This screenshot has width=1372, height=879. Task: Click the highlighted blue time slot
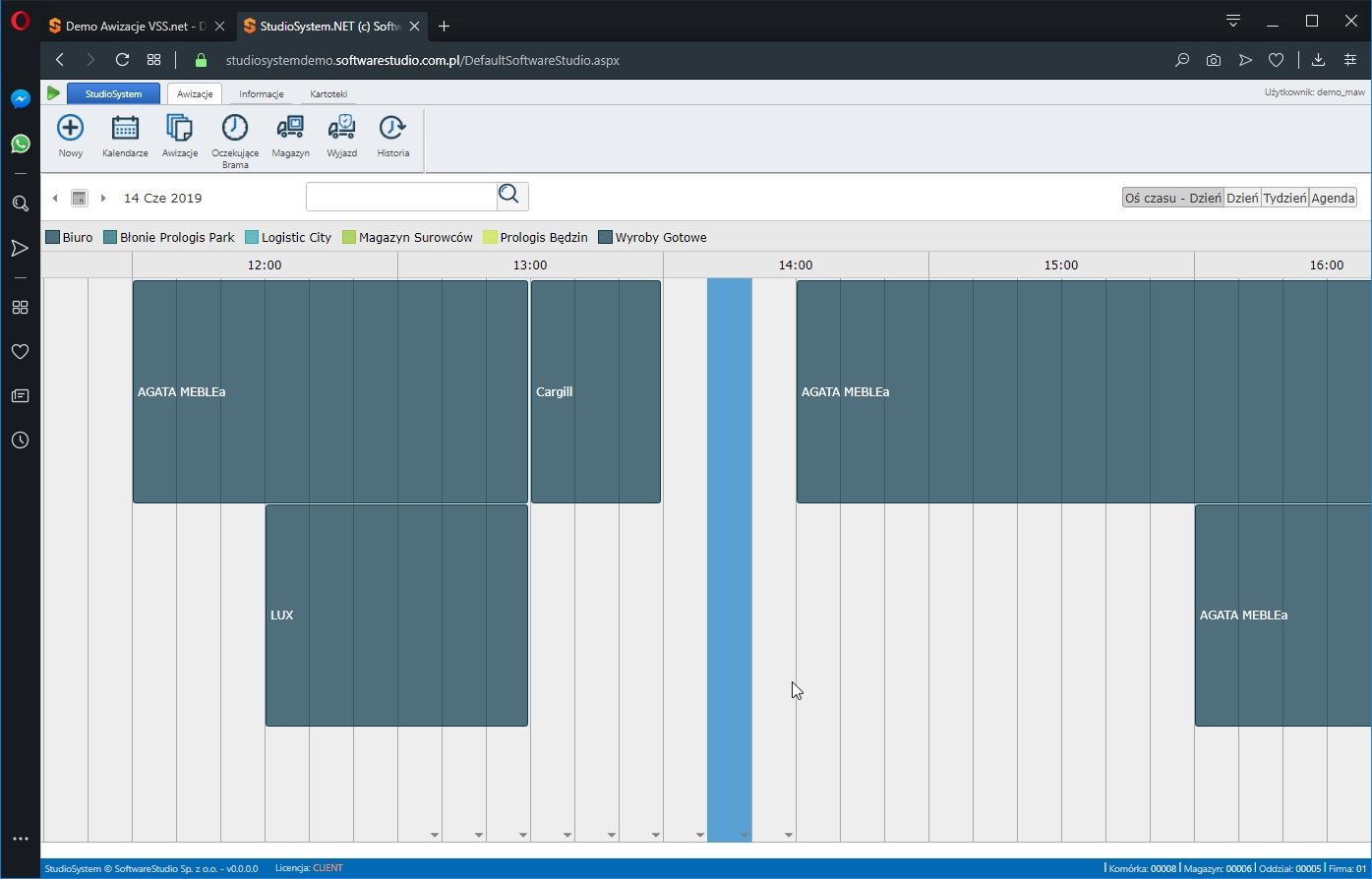coord(730,559)
